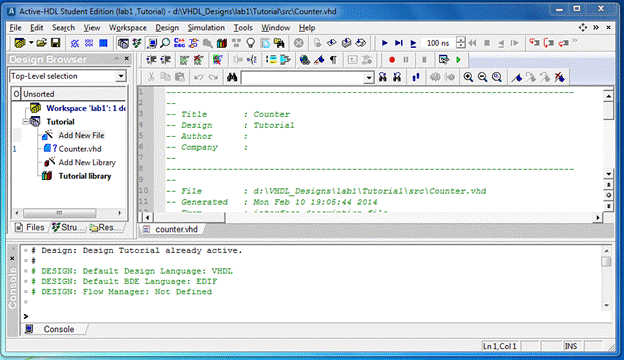Click editor vertical scrollbar down arrow
624x360 pixels.
pyautogui.click(x=608, y=174)
